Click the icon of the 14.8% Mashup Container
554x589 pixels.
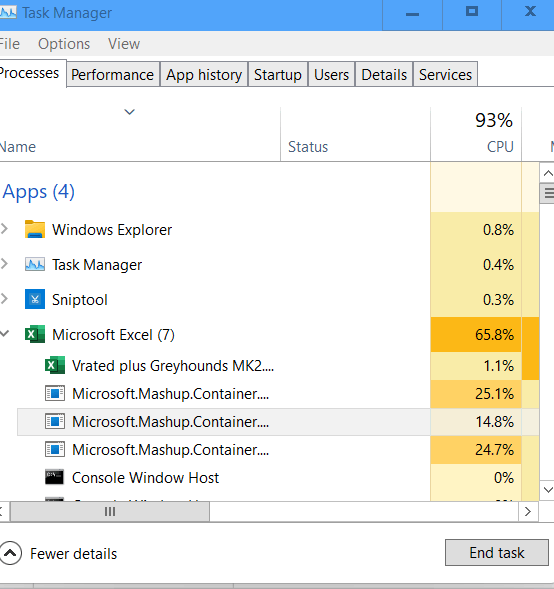pyautogui.click(x=55, y=421)
